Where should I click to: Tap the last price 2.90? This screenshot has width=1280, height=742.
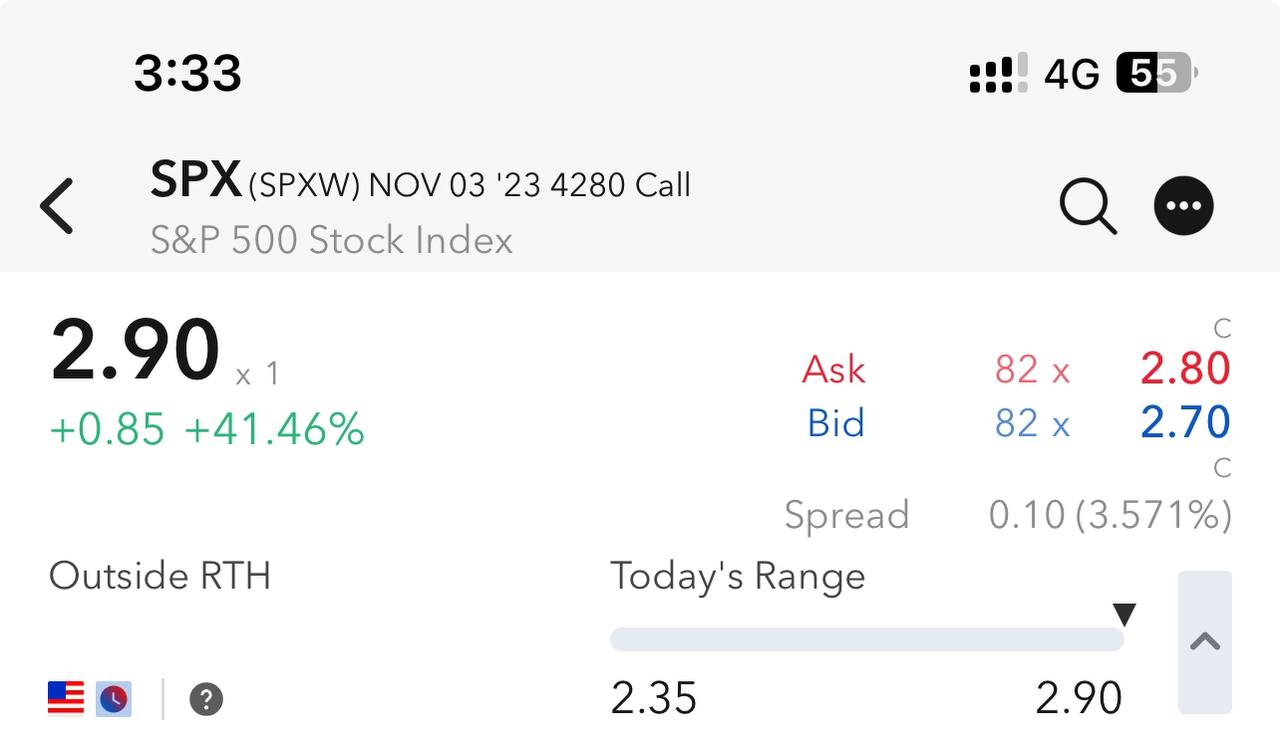[135, 351]
